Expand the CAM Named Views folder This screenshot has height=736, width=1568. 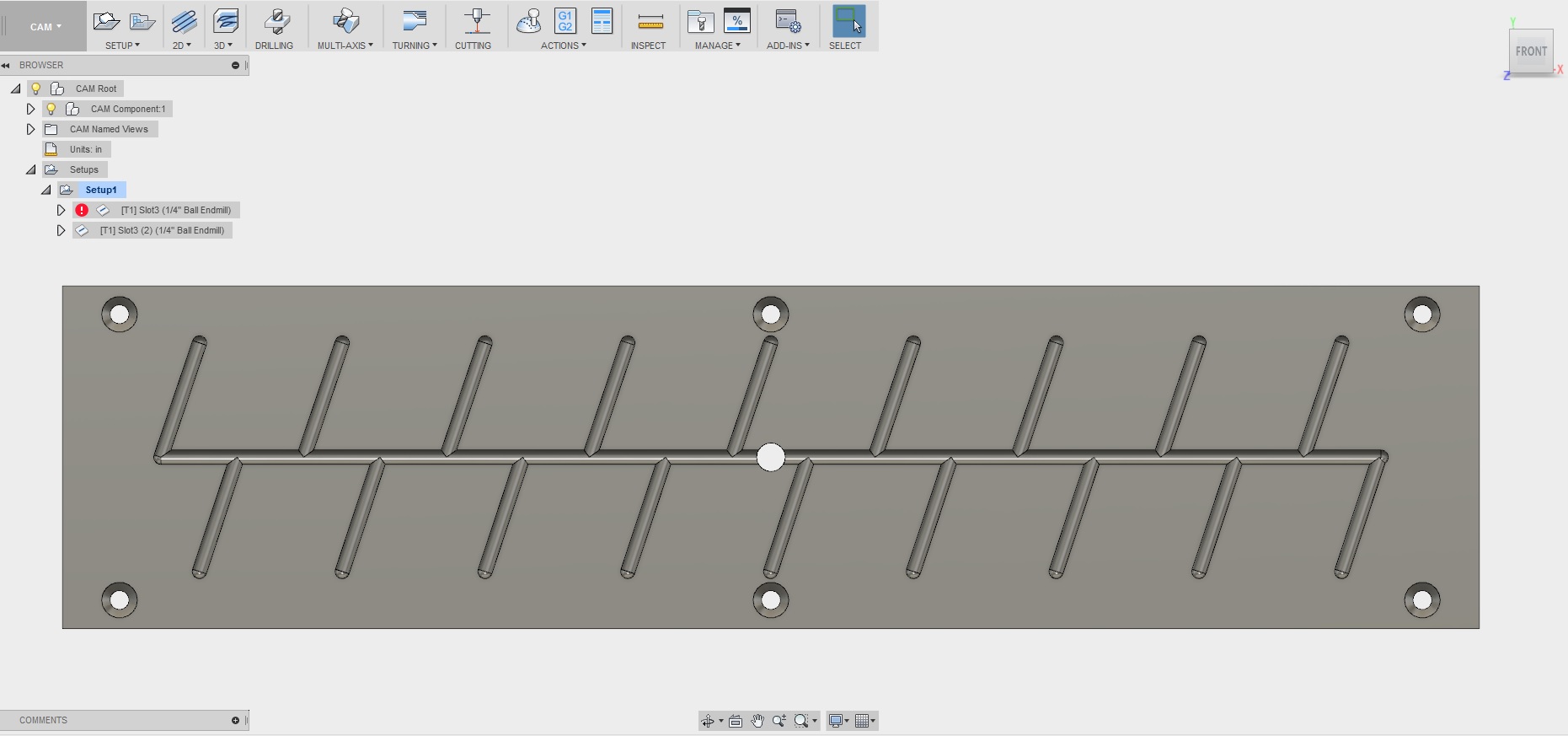[x=30, y=129]
